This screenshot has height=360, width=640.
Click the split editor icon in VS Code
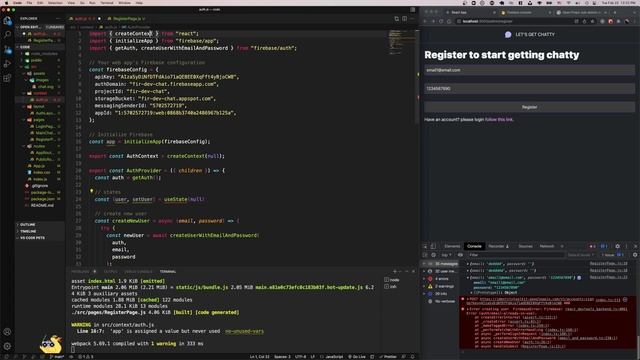pyautogui.click(x=404, y=18)
